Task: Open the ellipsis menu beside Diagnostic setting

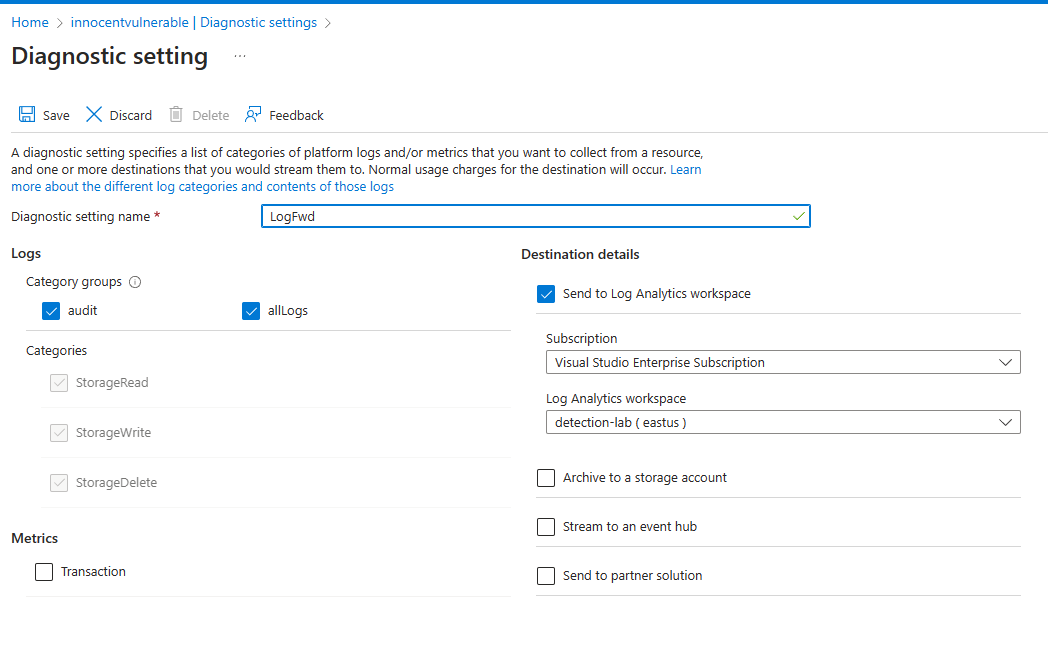Action: (x=240, y=57)
